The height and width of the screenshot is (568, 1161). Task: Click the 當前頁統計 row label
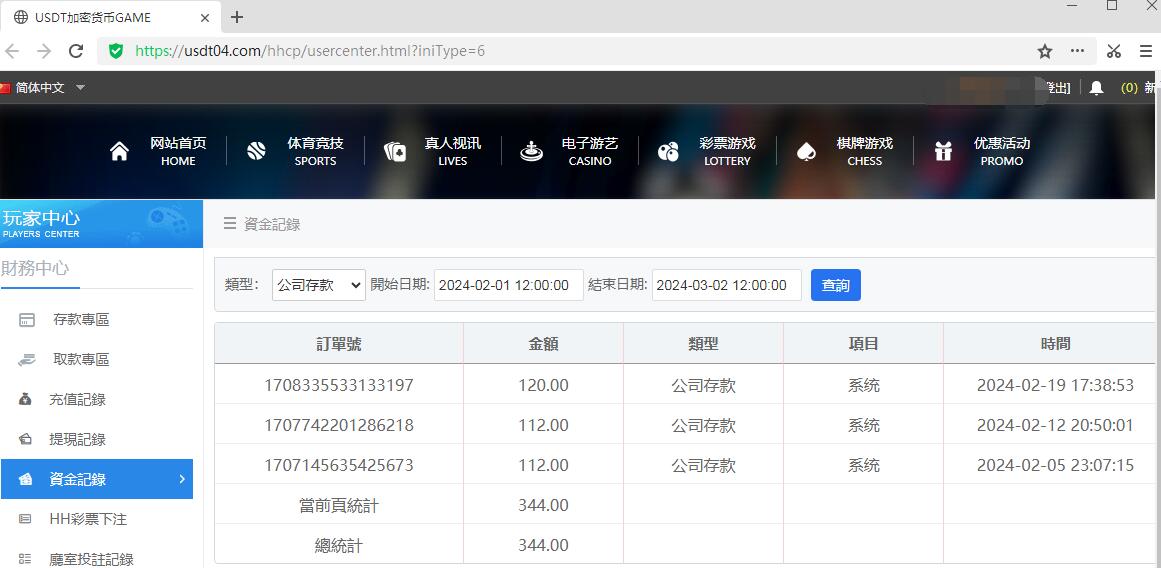(x=339, y=505)
